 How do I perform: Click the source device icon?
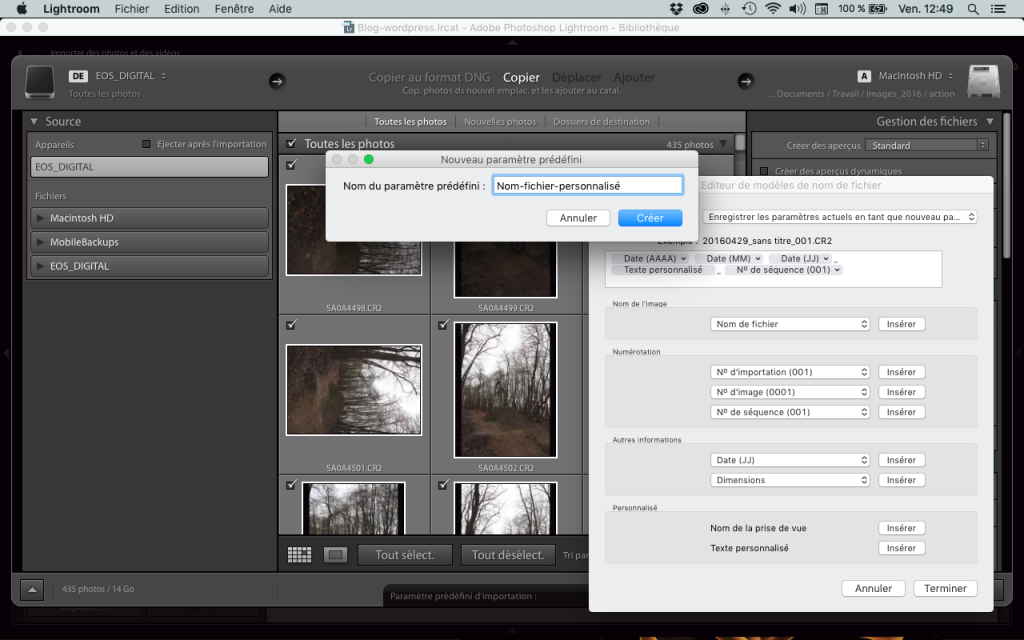tap(40, 82)
